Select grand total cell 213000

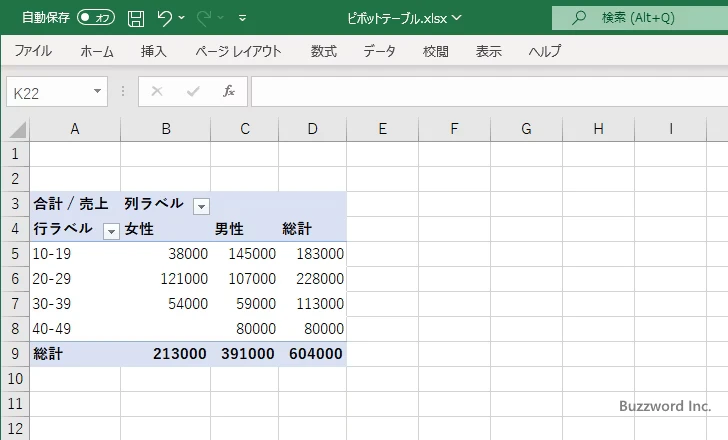166,354
